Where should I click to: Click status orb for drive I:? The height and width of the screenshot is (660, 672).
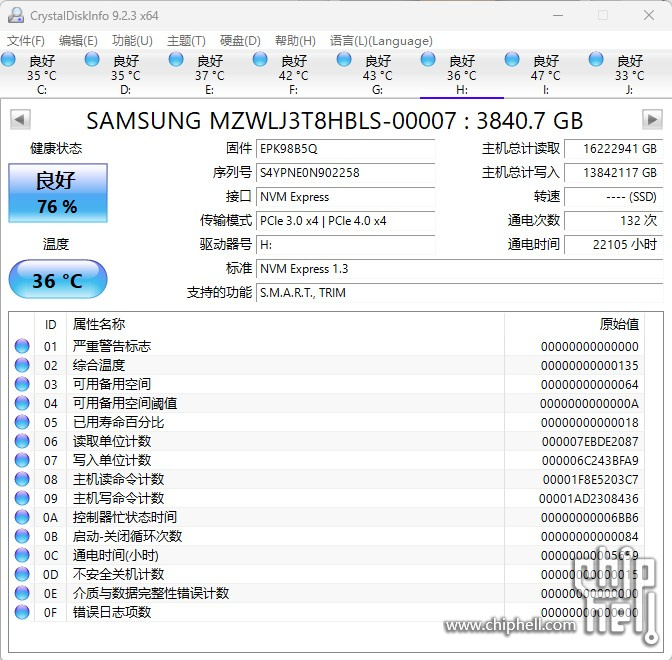tap(512, 59)
